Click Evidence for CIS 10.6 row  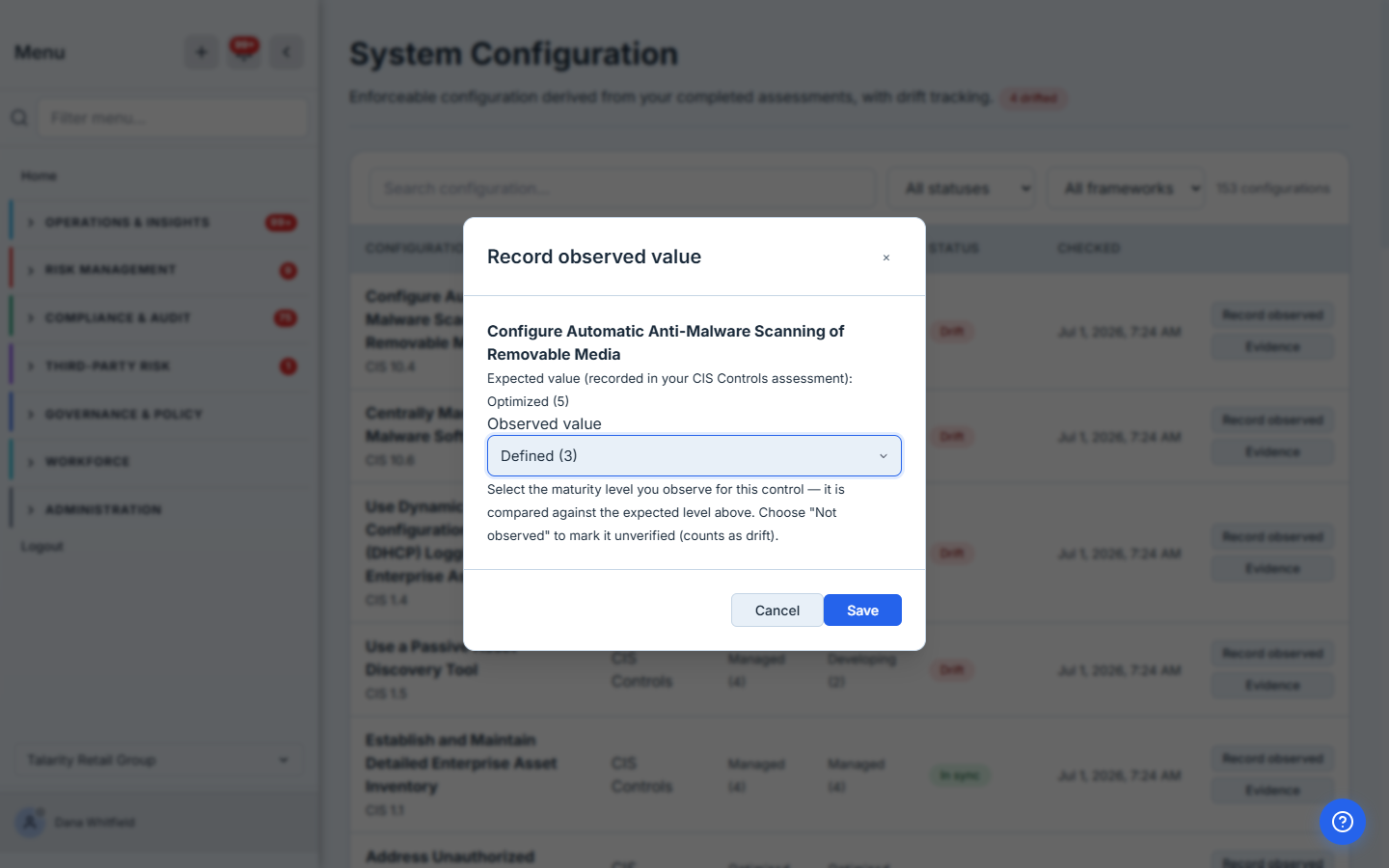[x=1272, y=452]
